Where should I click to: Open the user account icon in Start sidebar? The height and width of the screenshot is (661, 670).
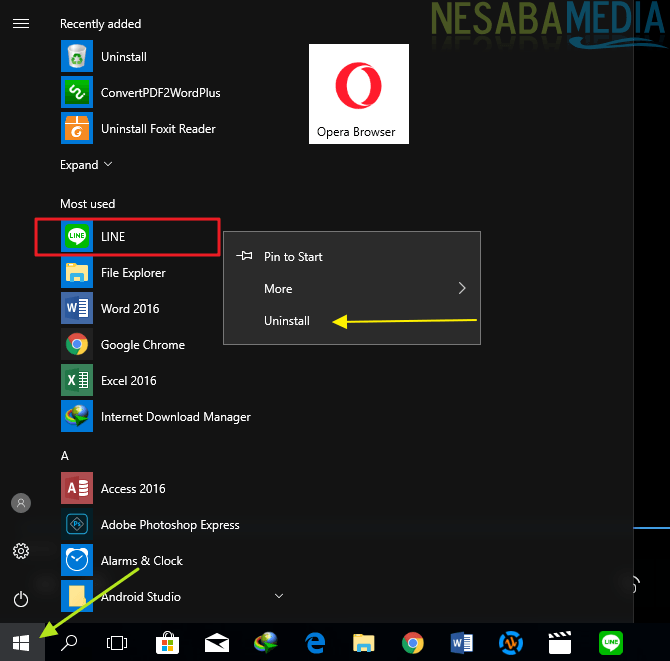click(21, 503)
